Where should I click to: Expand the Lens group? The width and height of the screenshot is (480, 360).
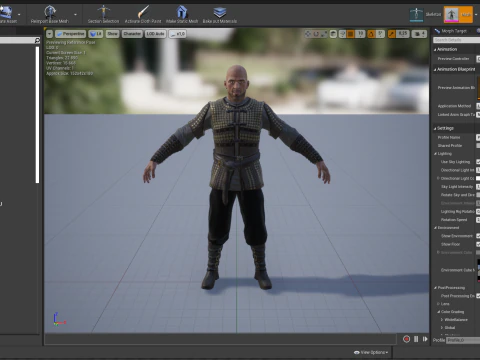coord(438,304)
